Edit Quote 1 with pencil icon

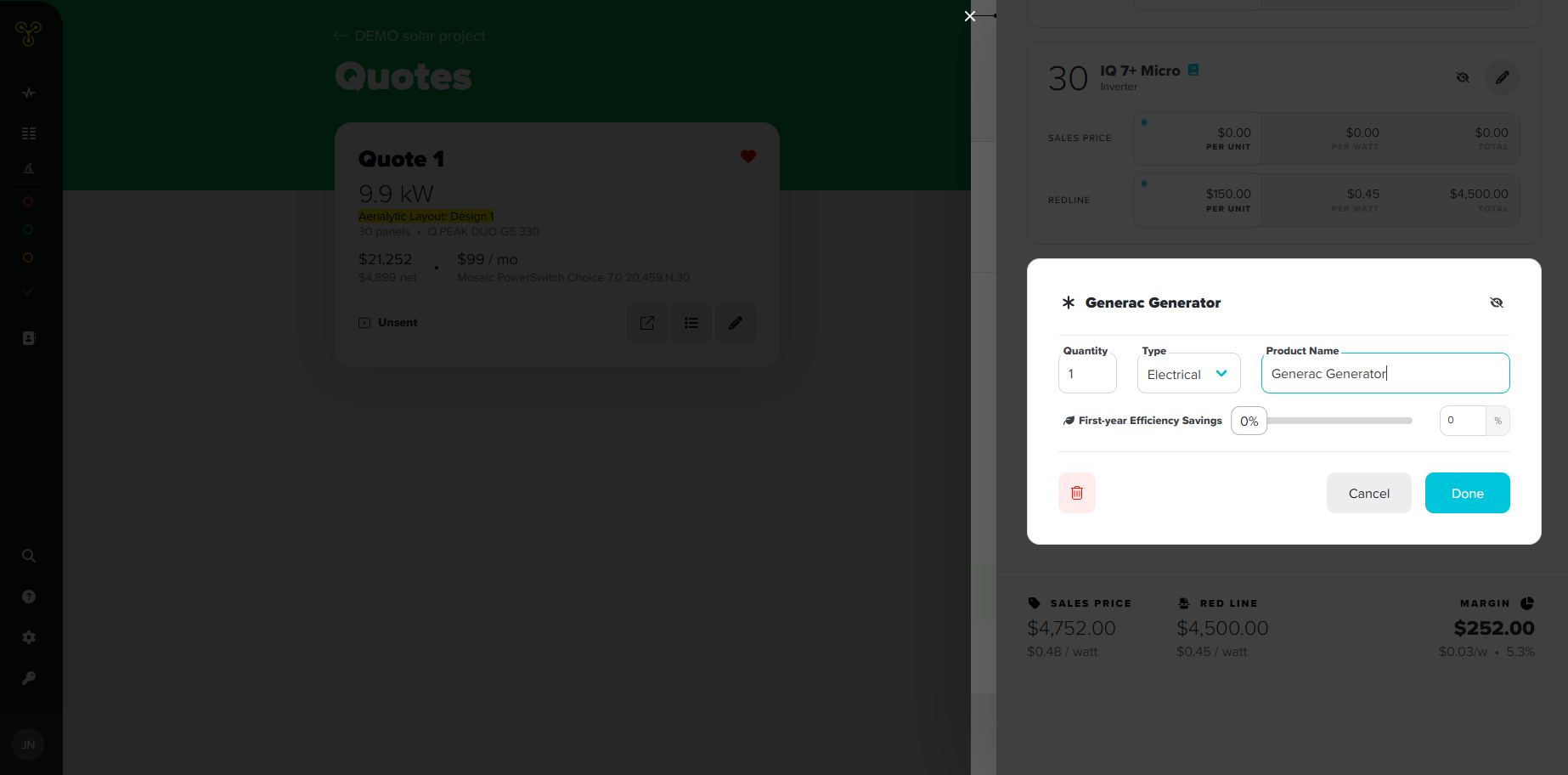(736, 323)
